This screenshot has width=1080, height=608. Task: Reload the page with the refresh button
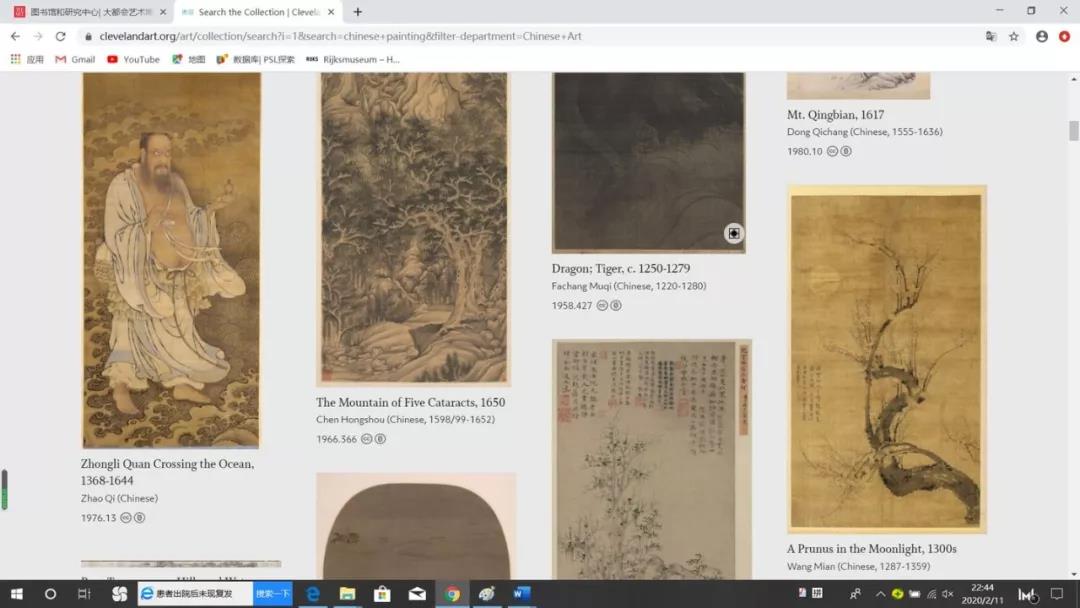(60, 36)
